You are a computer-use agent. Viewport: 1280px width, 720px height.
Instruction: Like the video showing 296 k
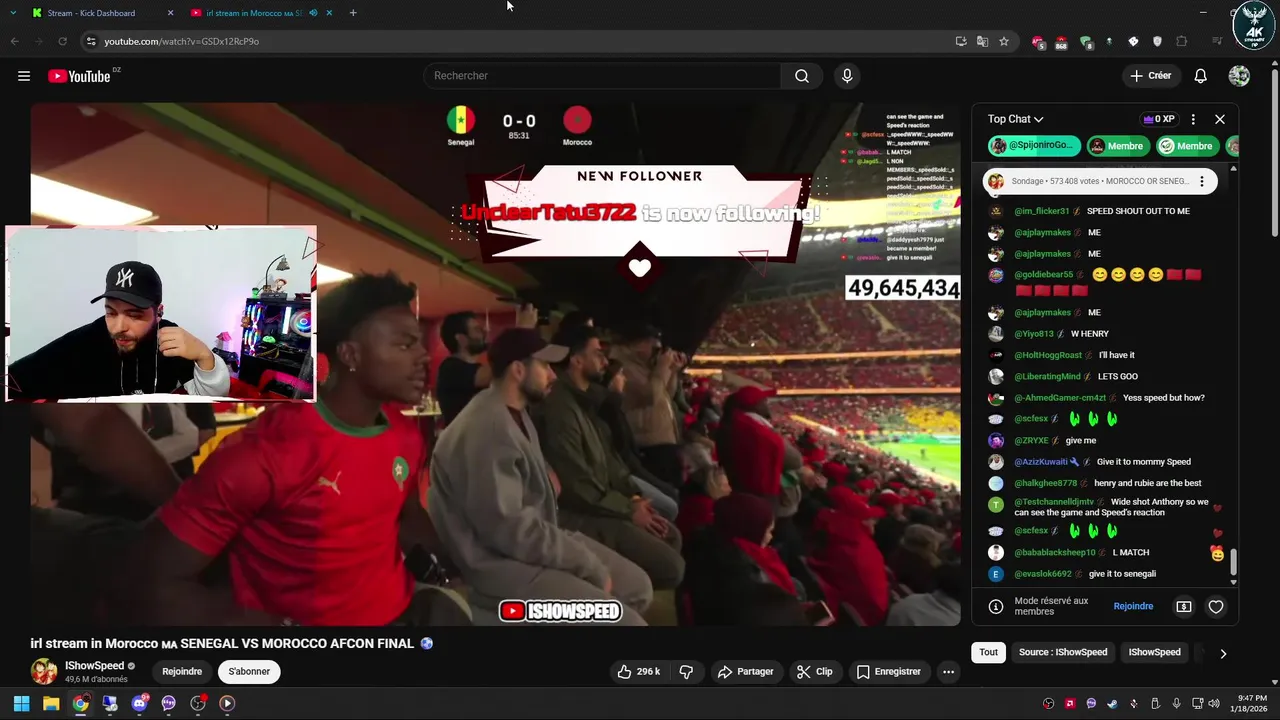pos(639,672)
